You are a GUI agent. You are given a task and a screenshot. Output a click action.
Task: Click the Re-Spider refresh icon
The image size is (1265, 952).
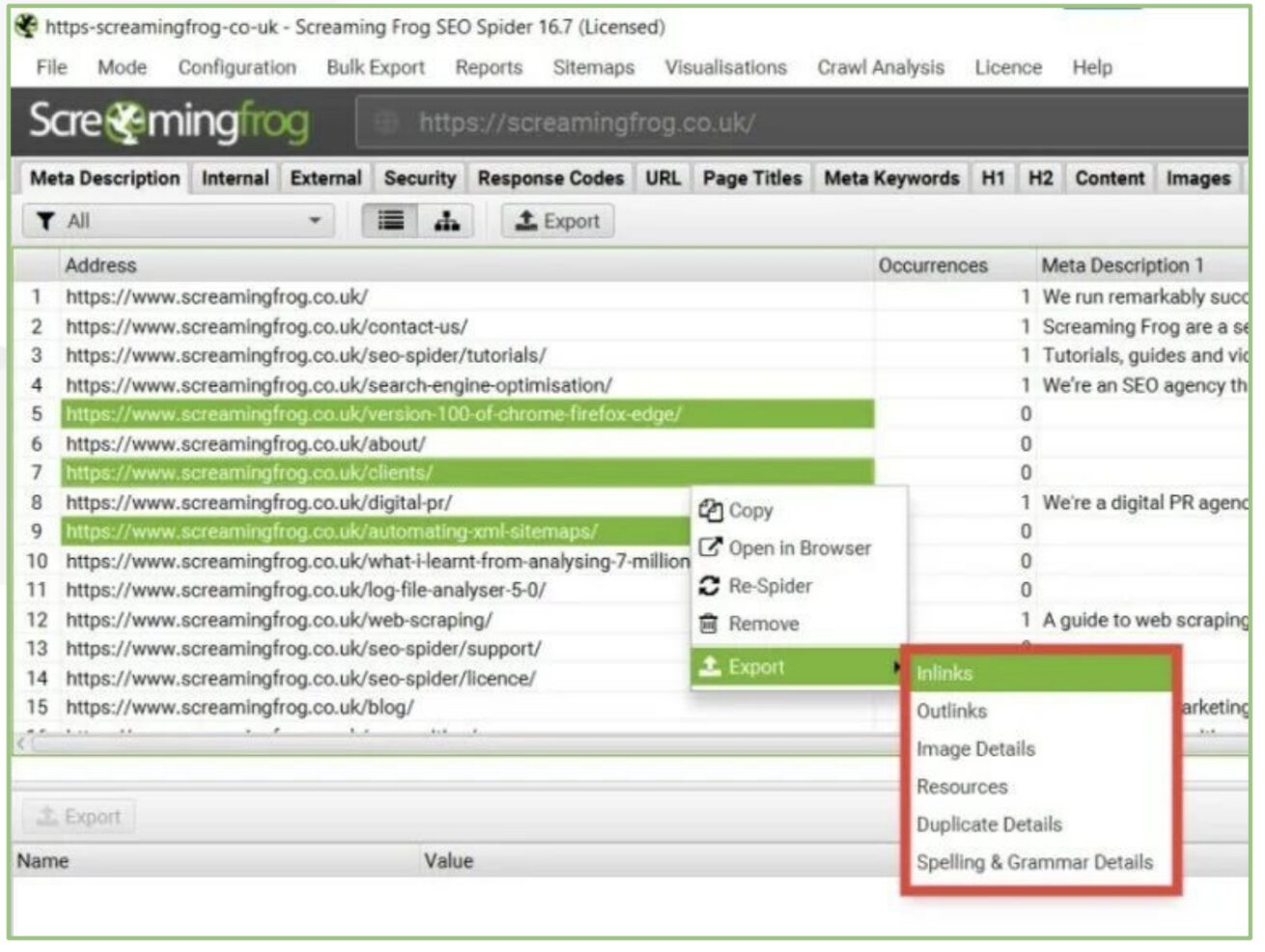tap(710, 585)
